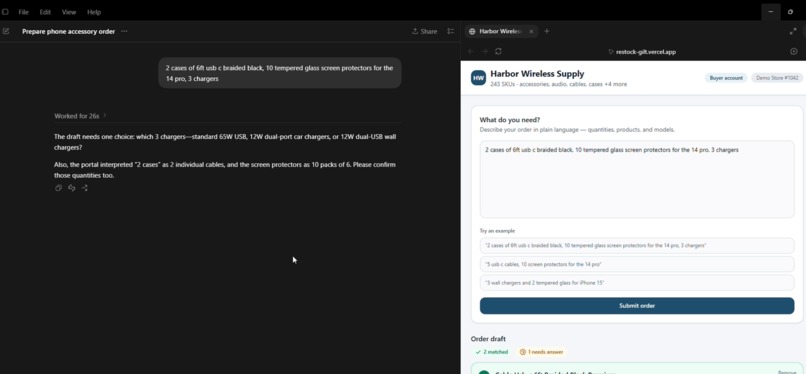Click the '1 needs answer' status chip

pyautogui.click(x=541, y=352)
